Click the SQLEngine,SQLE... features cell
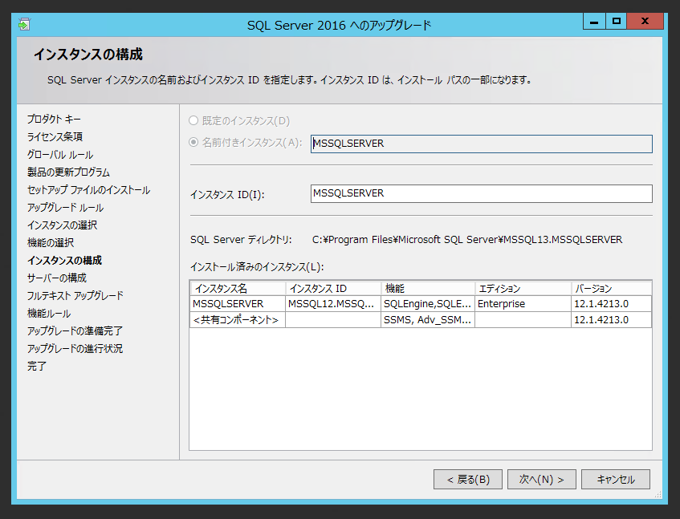Image resolution: width=680 pixels, height=519 pixels. [428, 304]
